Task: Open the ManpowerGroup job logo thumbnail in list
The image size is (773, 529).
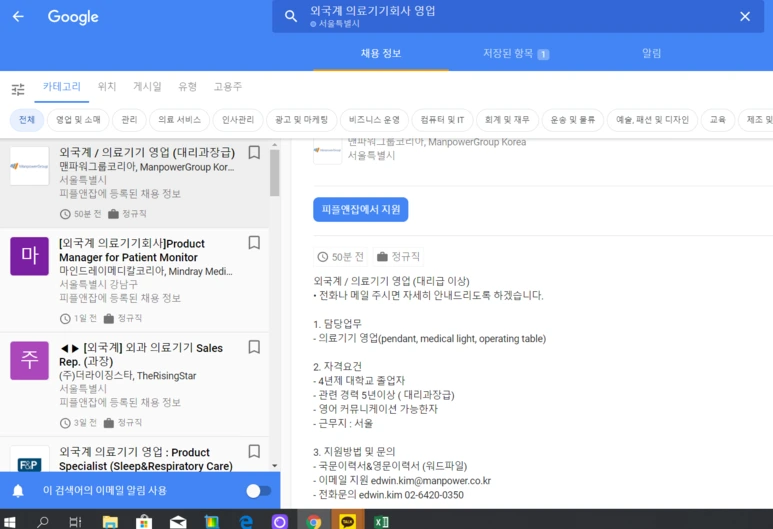Action: pyautogui.click(x=30, y=166)
